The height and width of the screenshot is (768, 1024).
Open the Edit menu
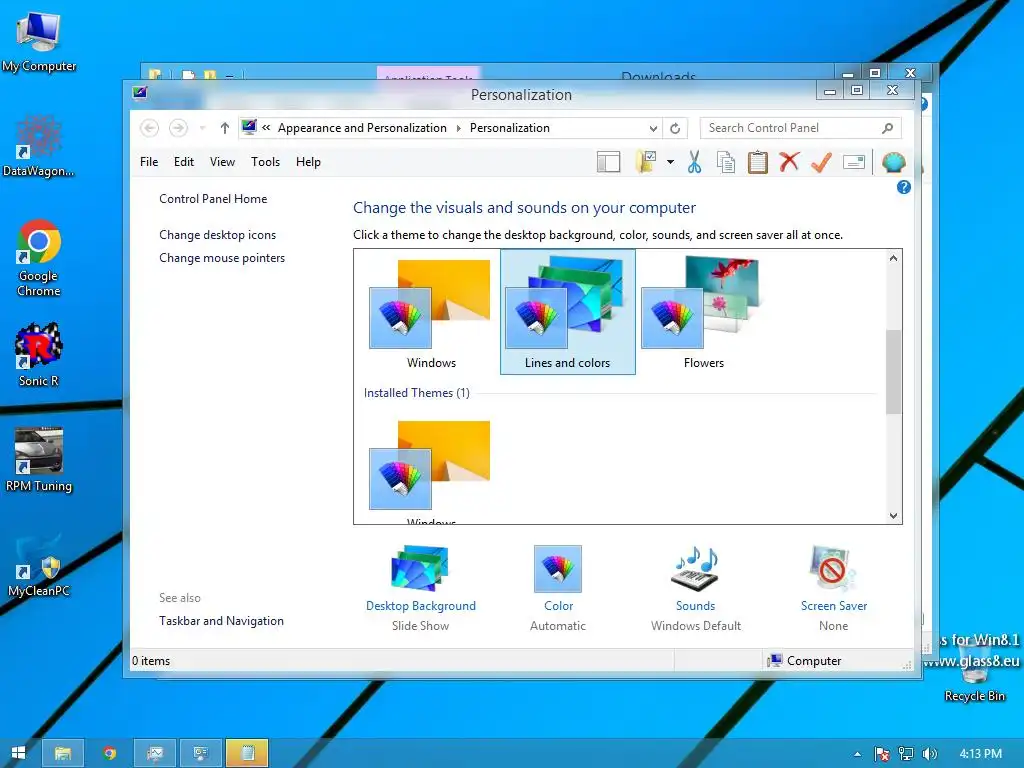tap(184, 162)
